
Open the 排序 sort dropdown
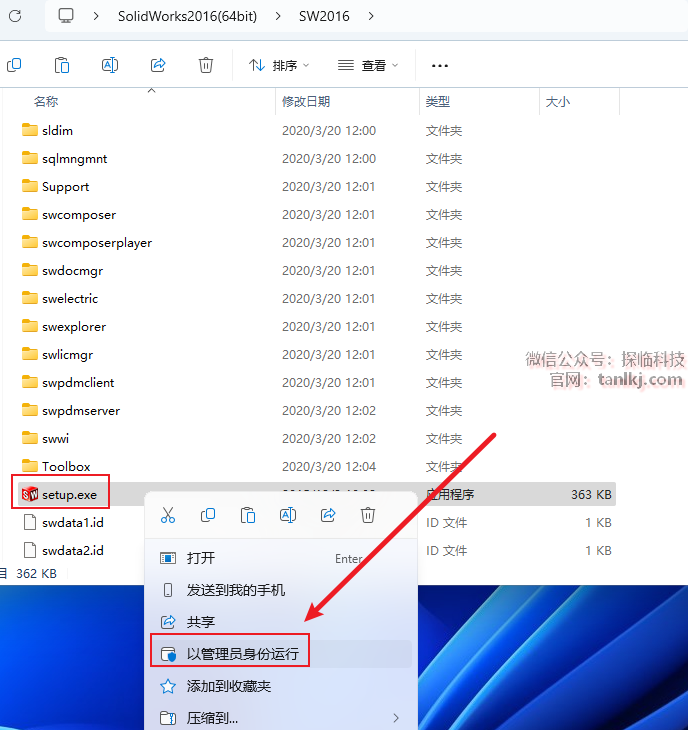(x=278, y=66)
